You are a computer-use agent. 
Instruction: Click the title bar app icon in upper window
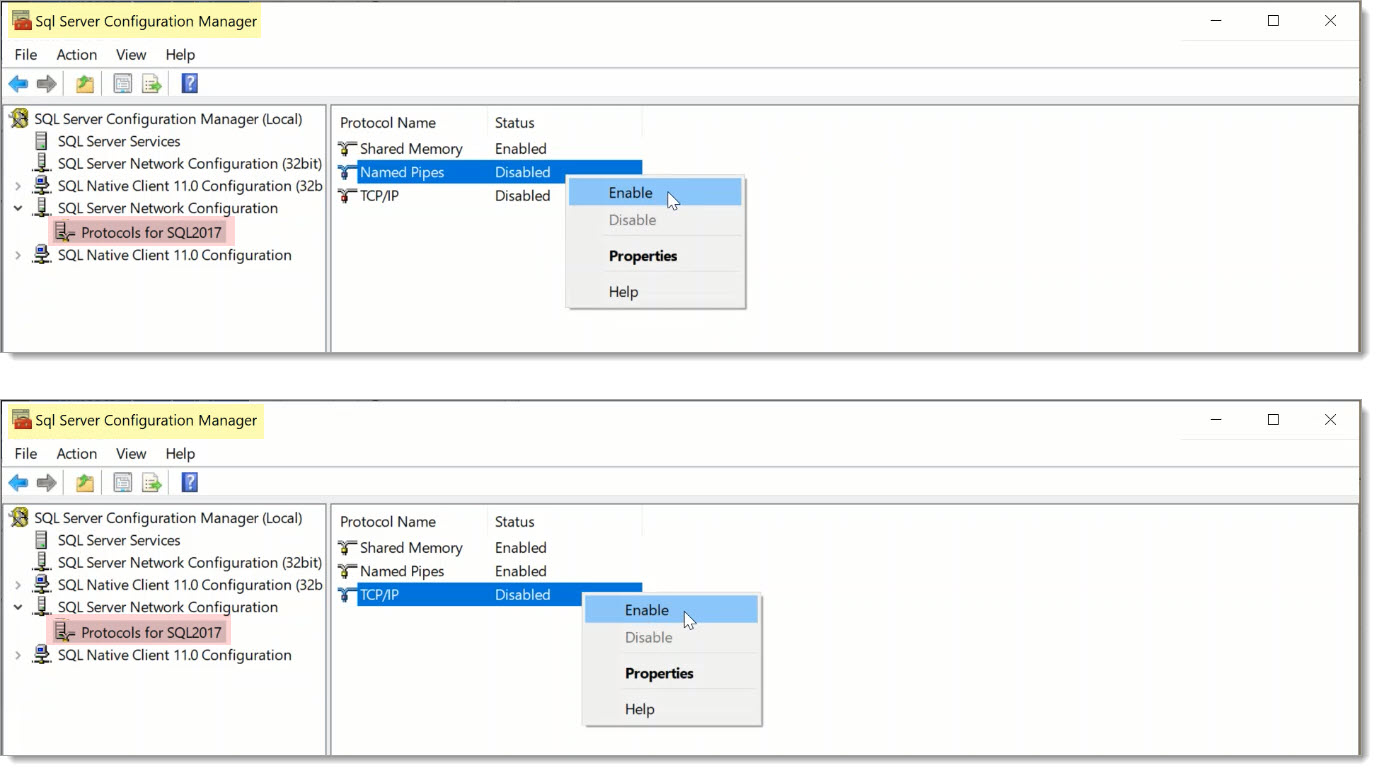tap(22, 21)
